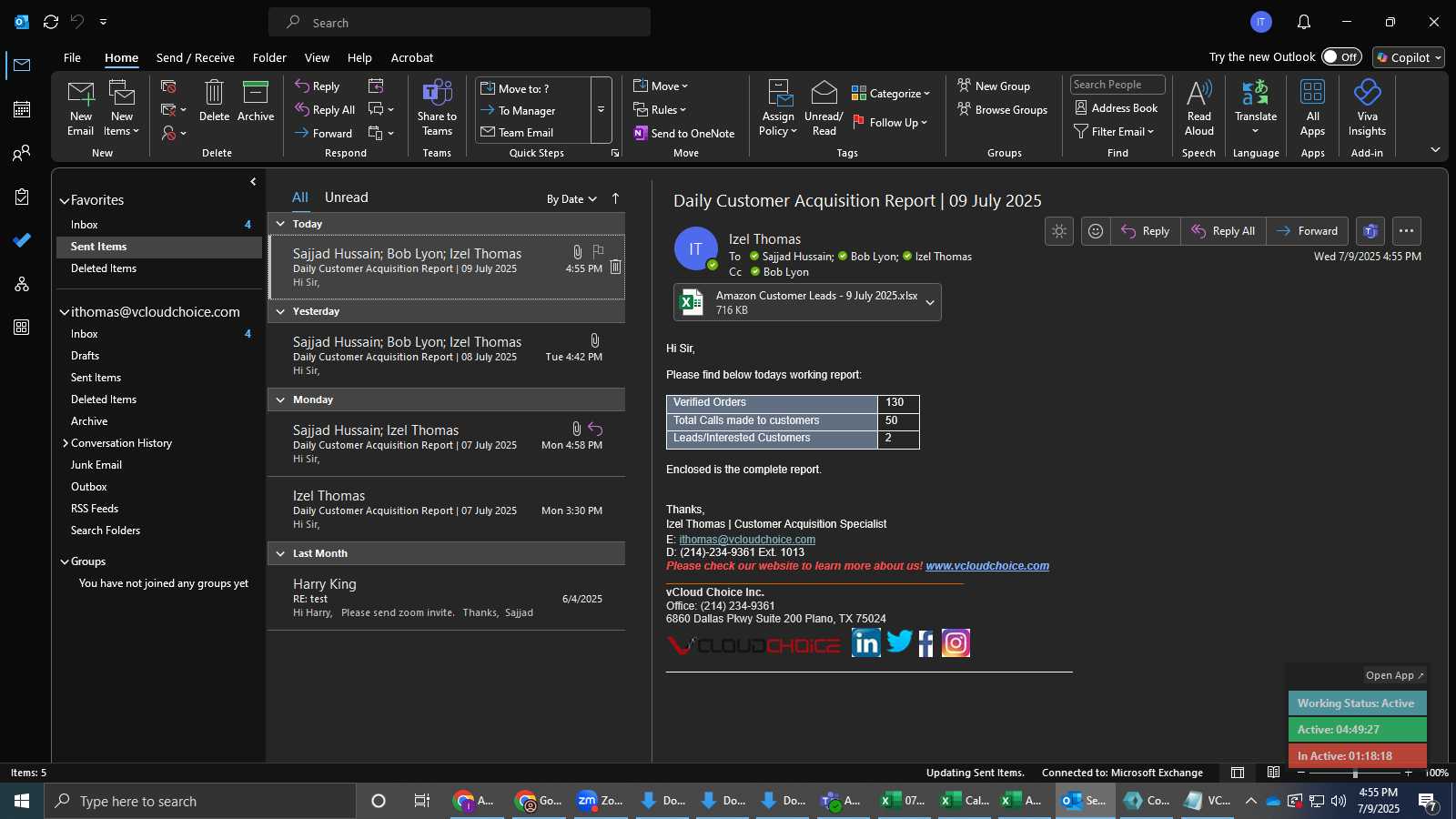The height and width of the screenshot is (819, 1456).
Task: Expand Conversation History folder
Action: [65, 443]
